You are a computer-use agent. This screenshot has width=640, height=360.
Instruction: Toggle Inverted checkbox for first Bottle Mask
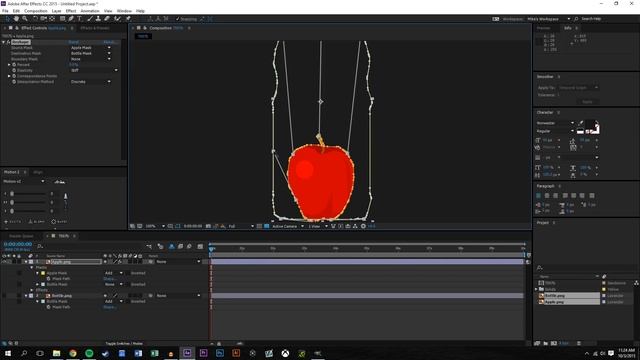(x=127, y=284)
